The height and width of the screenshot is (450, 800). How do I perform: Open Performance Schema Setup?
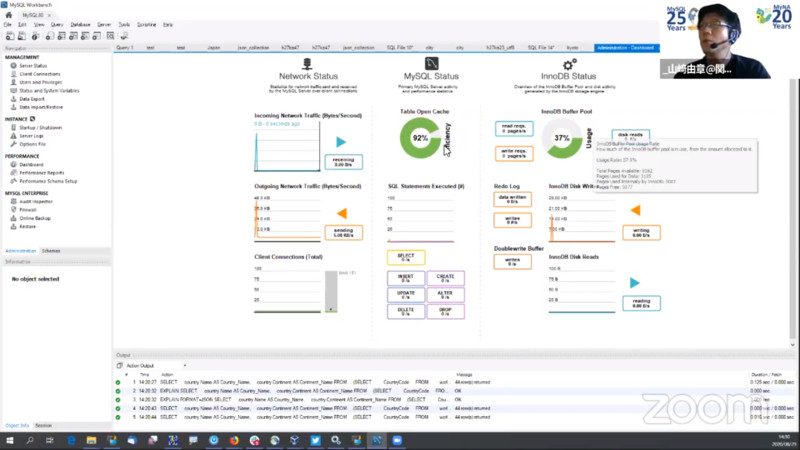tap(48, 181)
